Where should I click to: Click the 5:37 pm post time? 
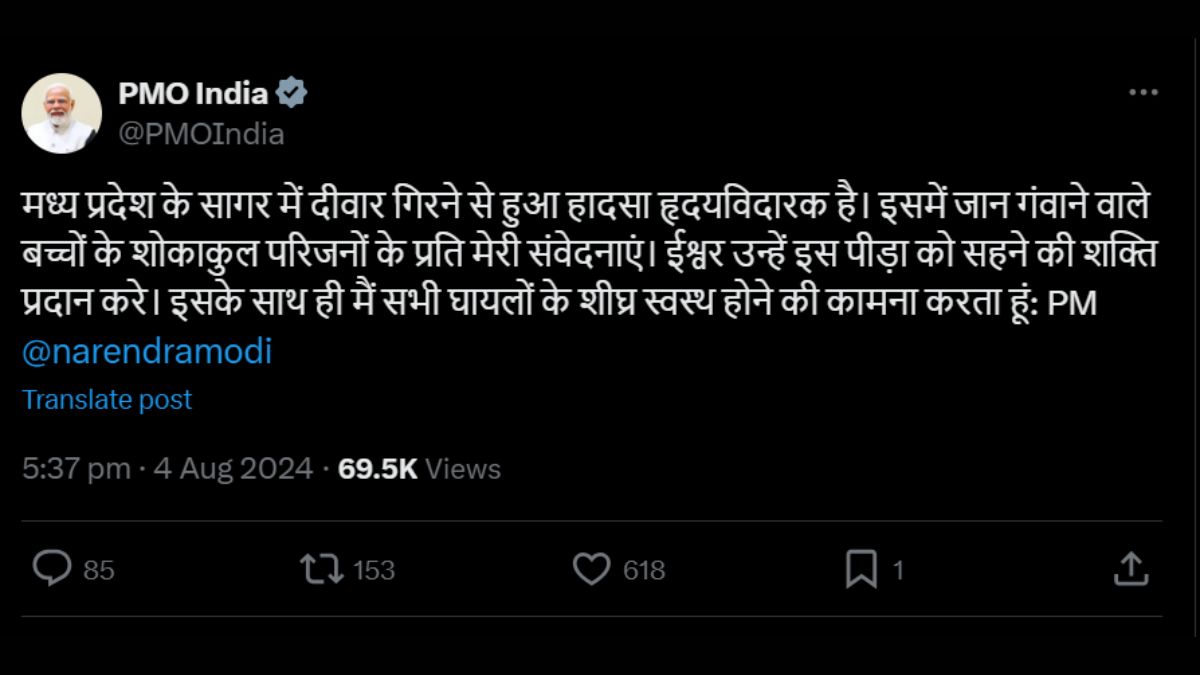pyautogui.click(x=76, y=469)
